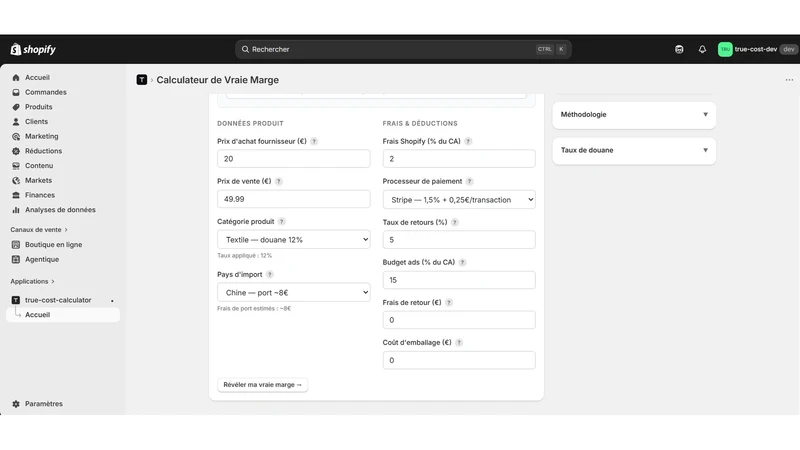Expand Applications section
This screenshot has height=450, width=800.
33,282
